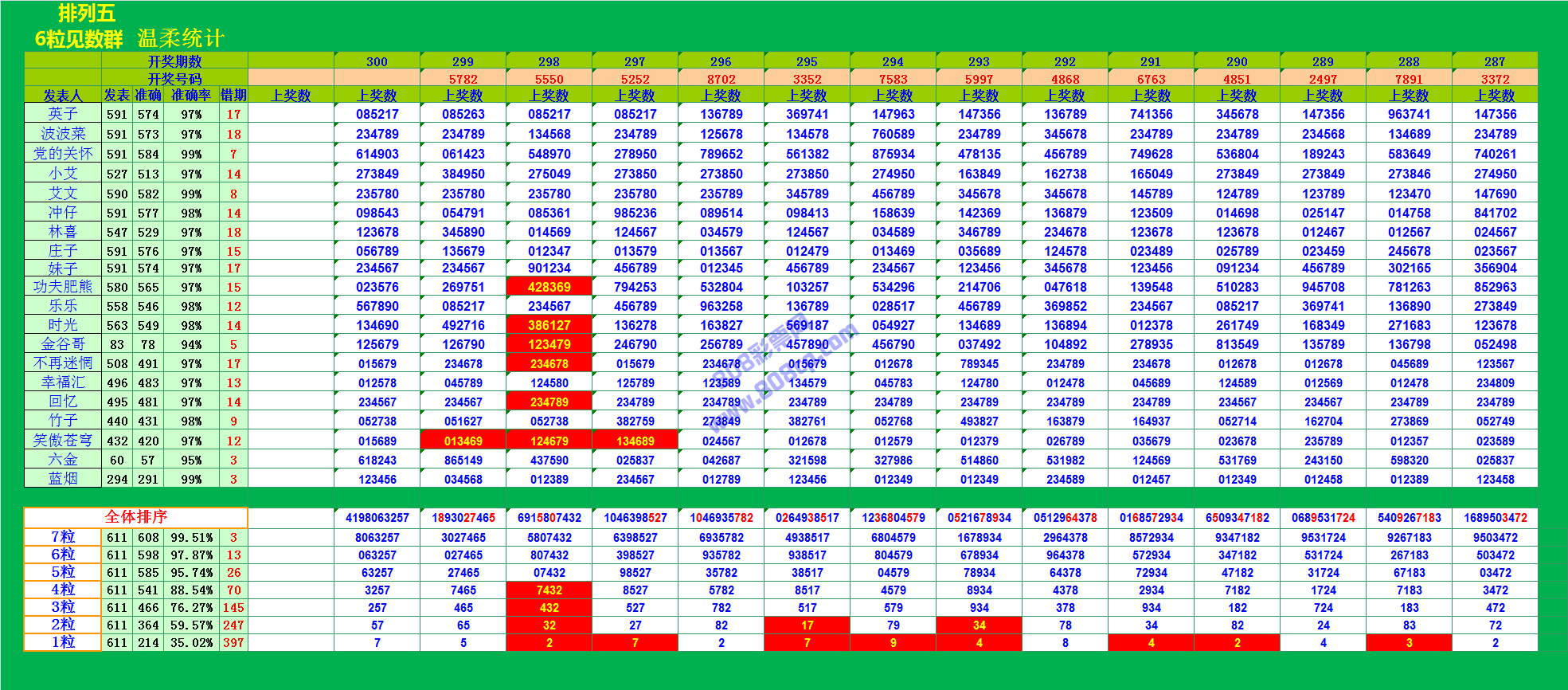Open the 英子 publisher link
This screenshot has height=690, width=1568.
click(63, 114)
